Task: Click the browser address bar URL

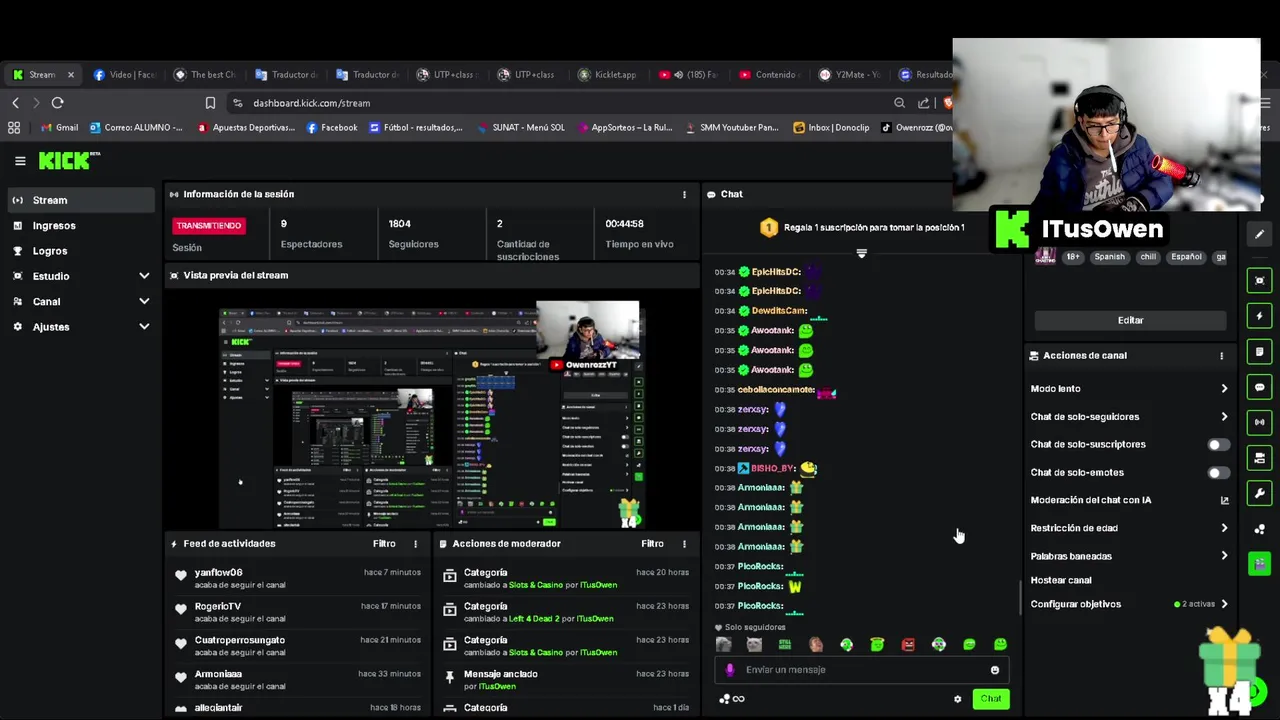Action: point(311,103)
